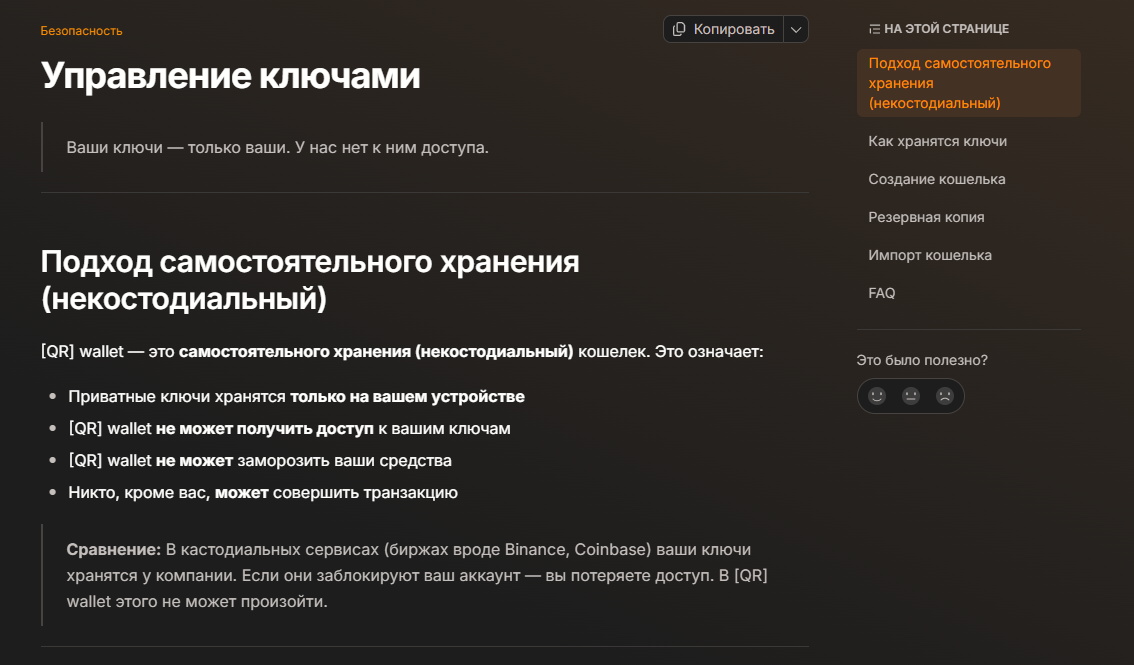
Task: Click the quote Ваши ключи — только ваши
Action: 278,147
